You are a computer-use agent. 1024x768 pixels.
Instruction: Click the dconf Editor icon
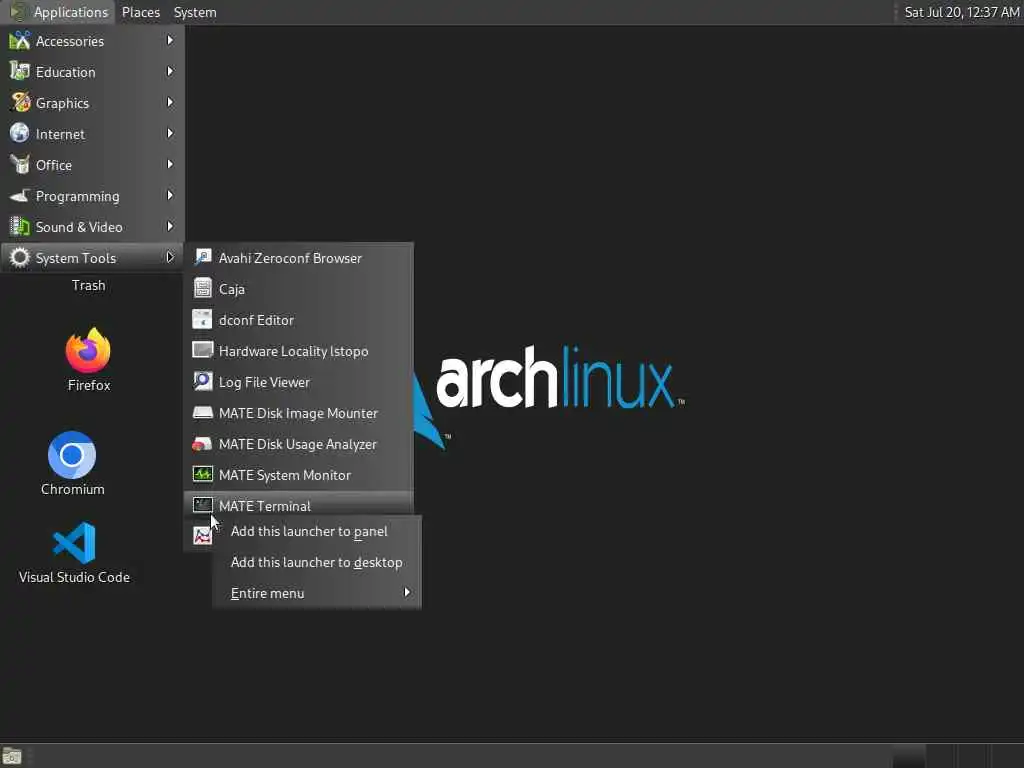202,319
